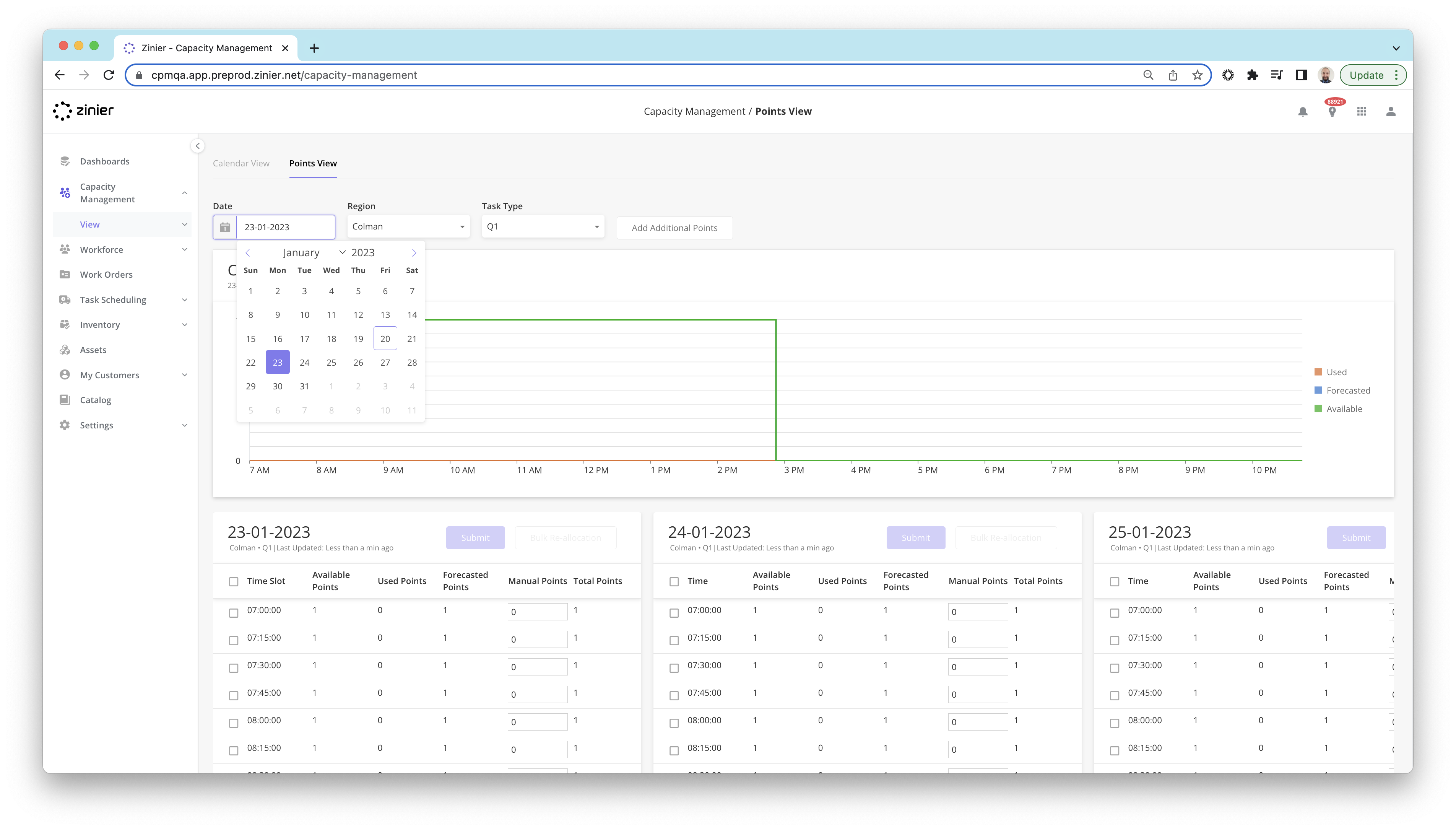Advance to next month in date picker
Screen dimensions: 1456x830
[414, 252]
